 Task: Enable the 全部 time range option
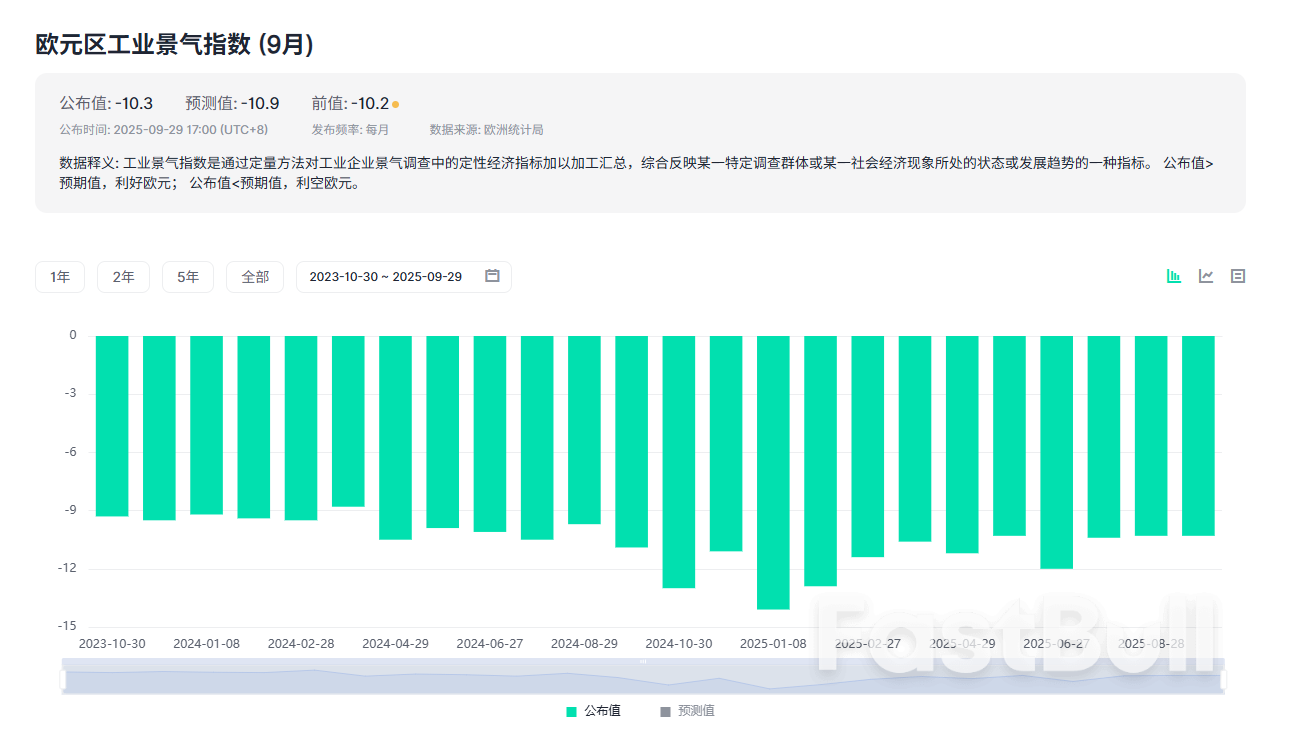[255, 276]
